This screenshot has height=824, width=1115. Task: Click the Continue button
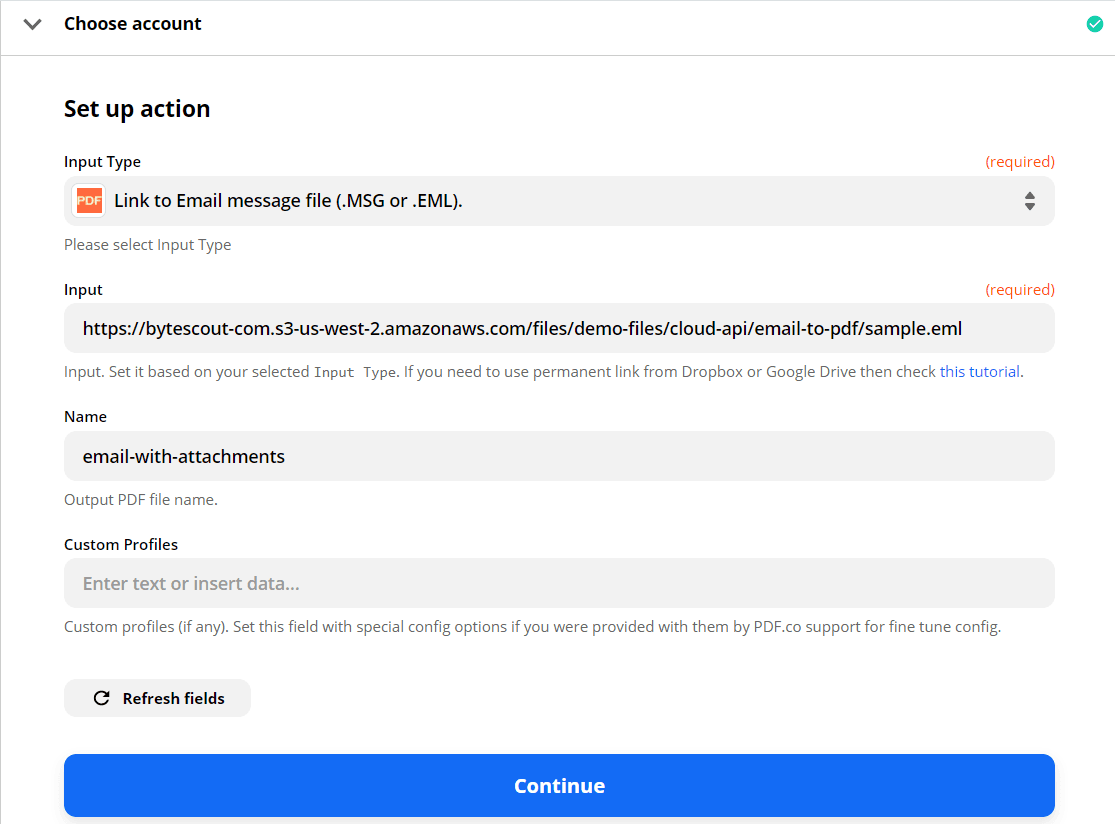[x=559, y=785]
